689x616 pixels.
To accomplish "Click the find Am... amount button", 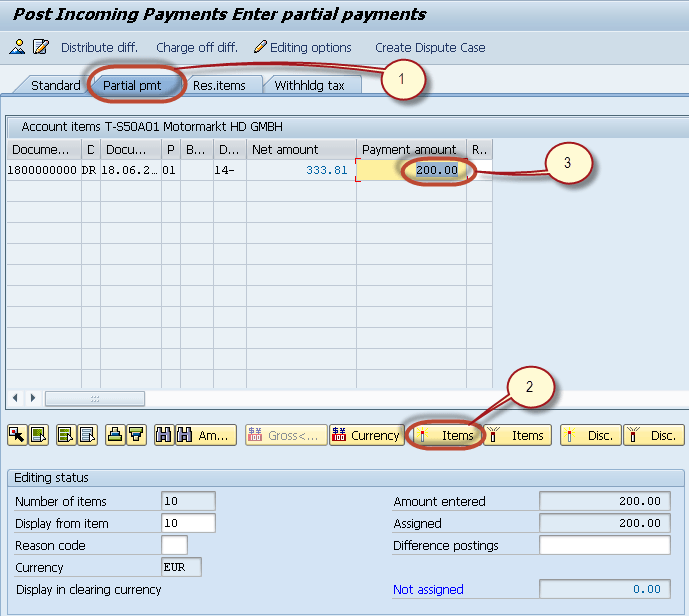I will (x=206, y=435).
